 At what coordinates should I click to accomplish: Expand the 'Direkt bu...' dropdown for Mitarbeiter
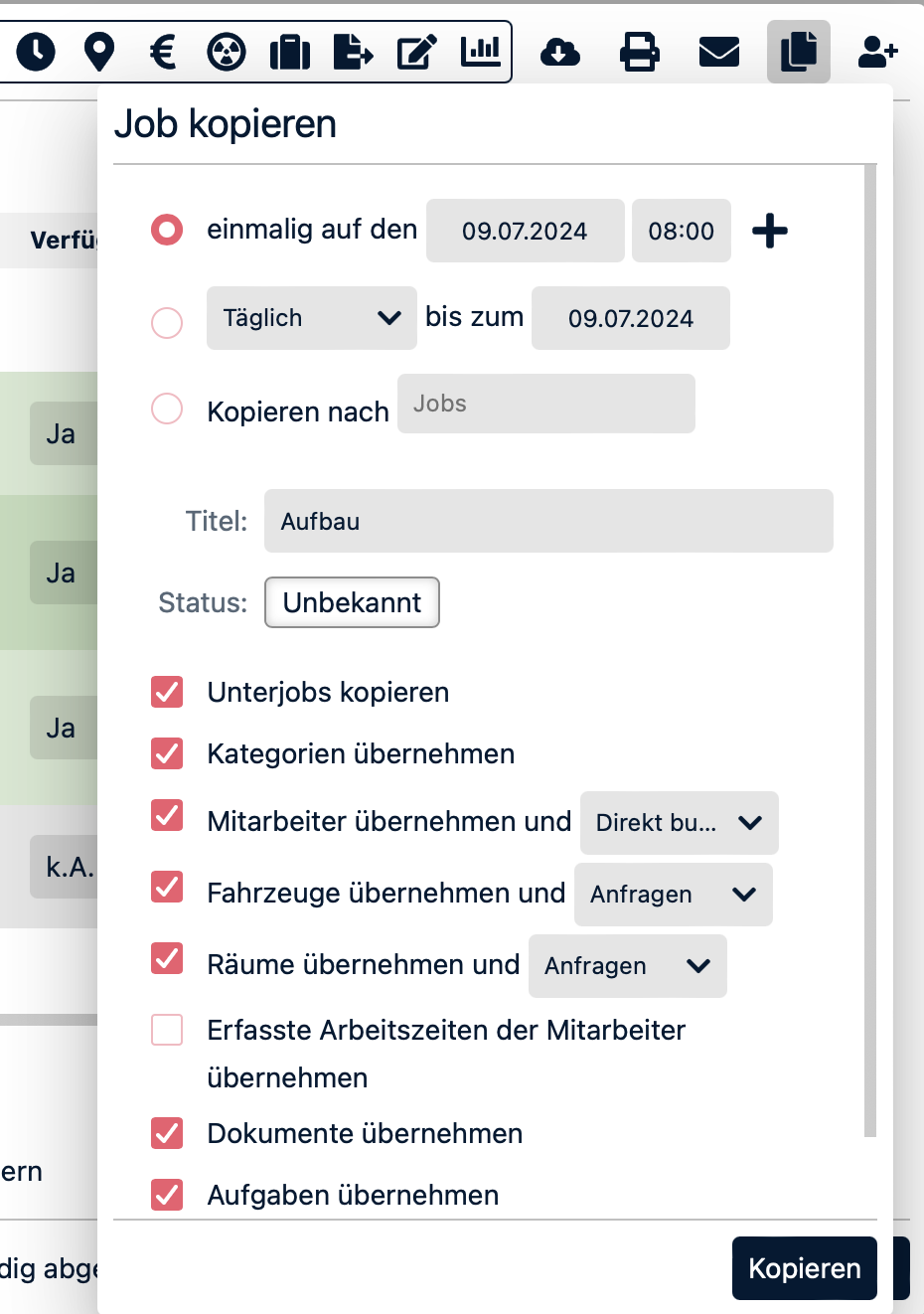pos(679,823)
